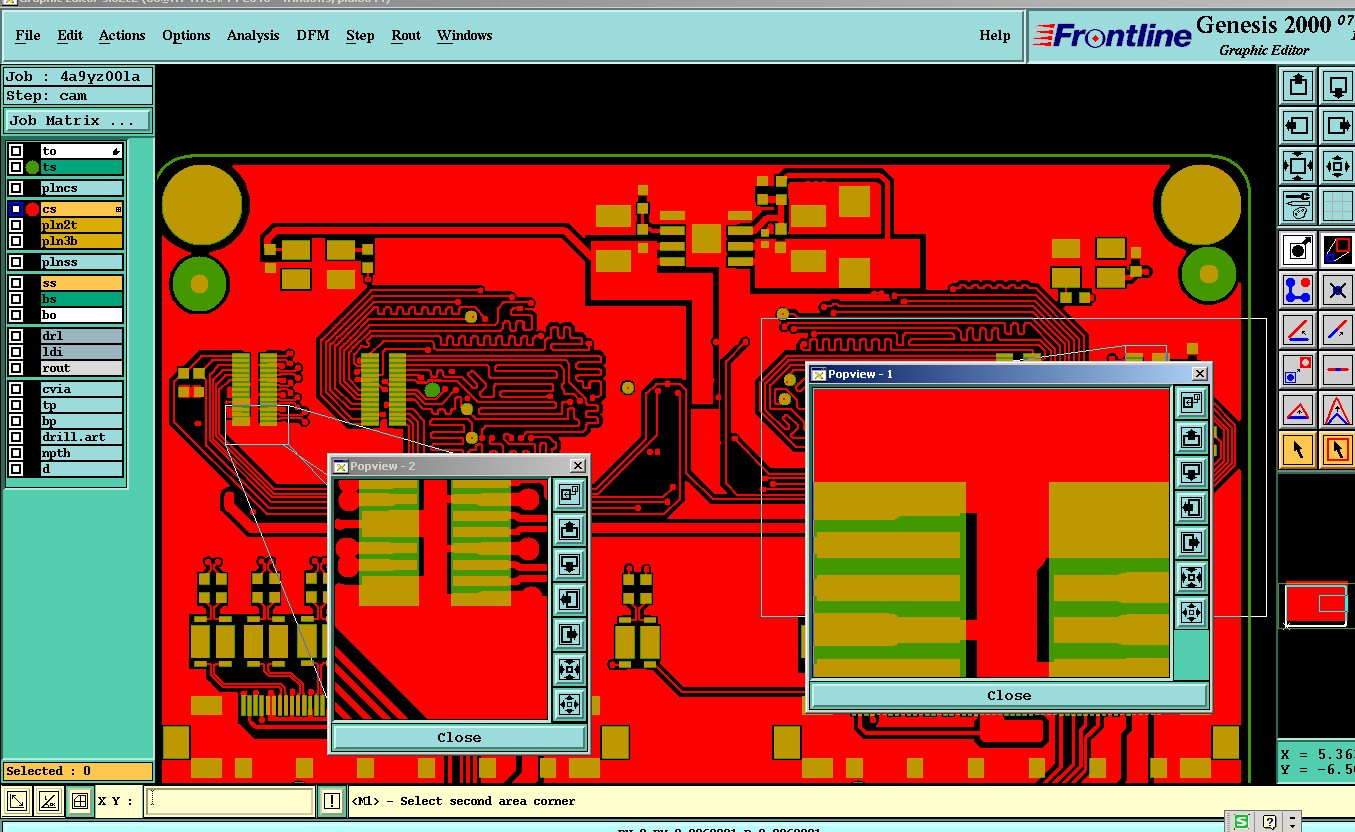Select the black circle feature highlight tool
The height and width of the screenshot is (832, 1355).
click(x=1298, y=250)
